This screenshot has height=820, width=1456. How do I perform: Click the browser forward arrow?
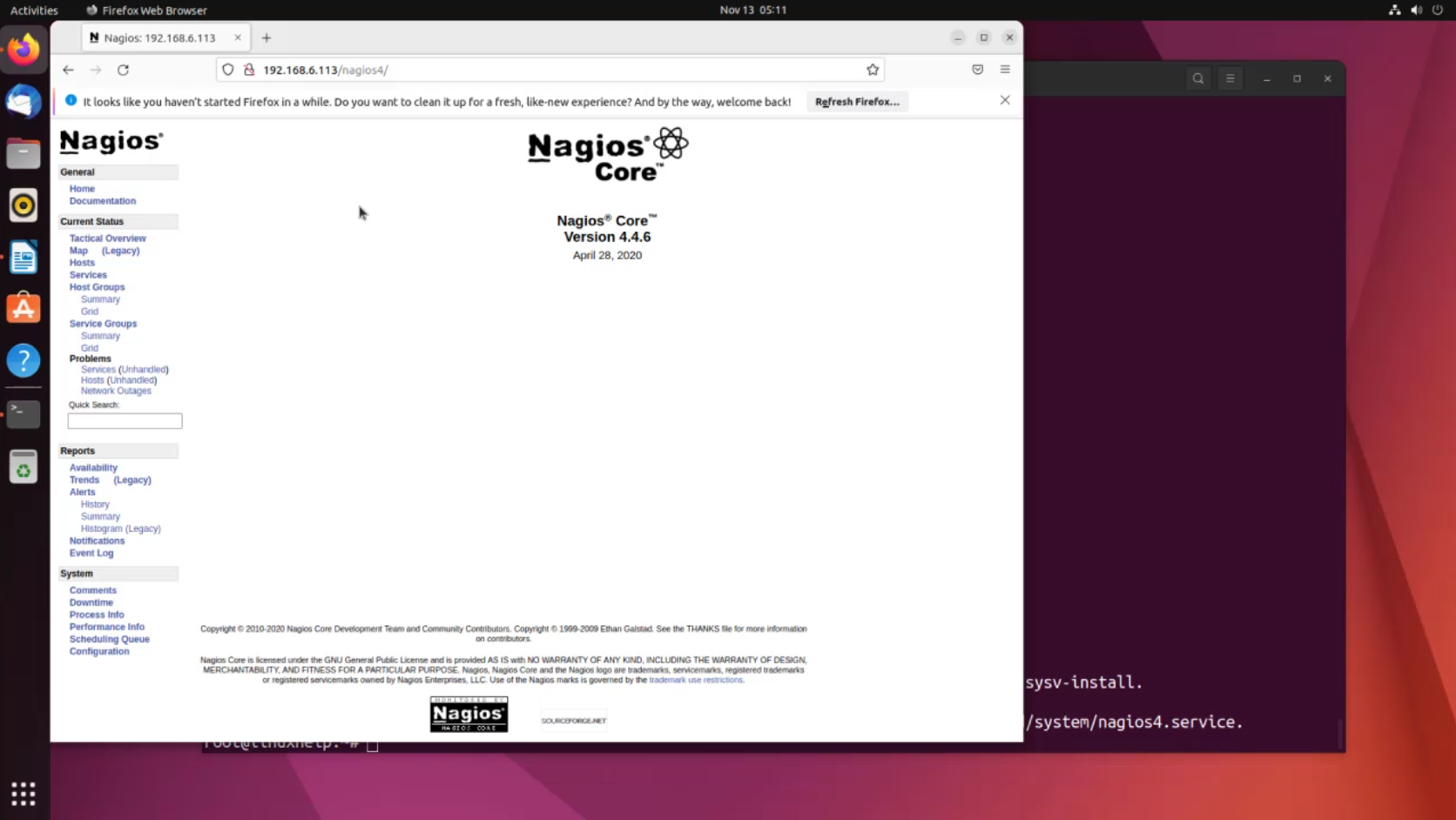96,70
